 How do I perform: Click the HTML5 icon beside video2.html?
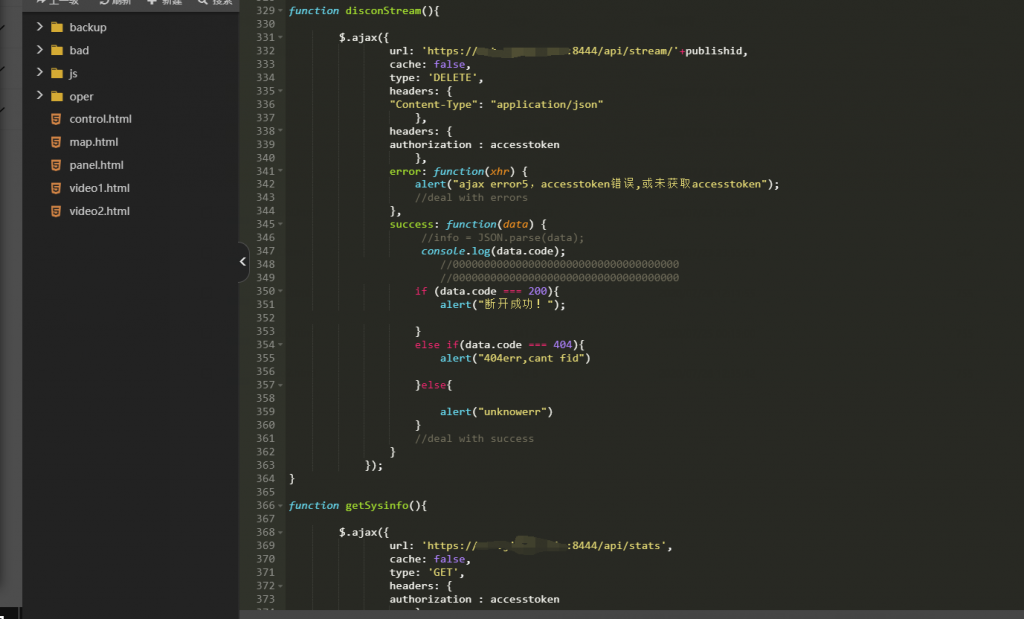56,211
